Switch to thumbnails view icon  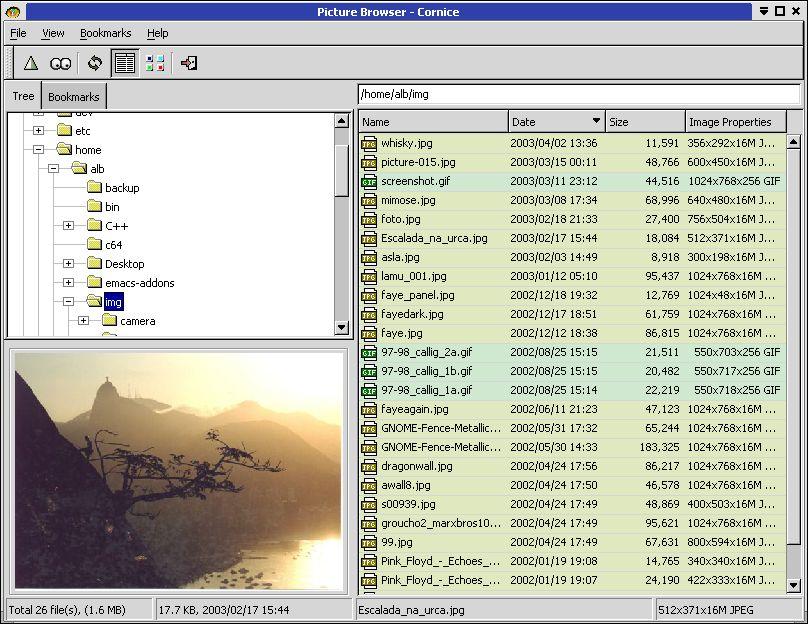coord(155,63)
